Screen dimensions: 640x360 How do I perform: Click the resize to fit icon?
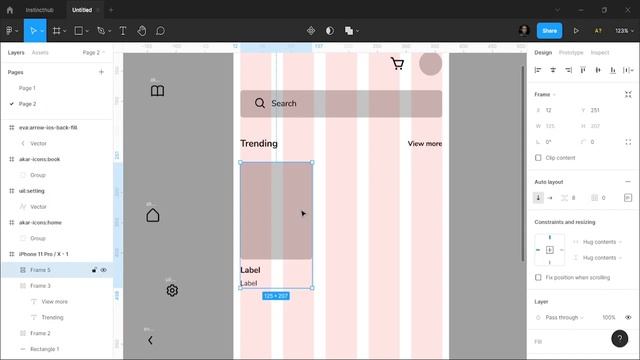coord(628,94)
